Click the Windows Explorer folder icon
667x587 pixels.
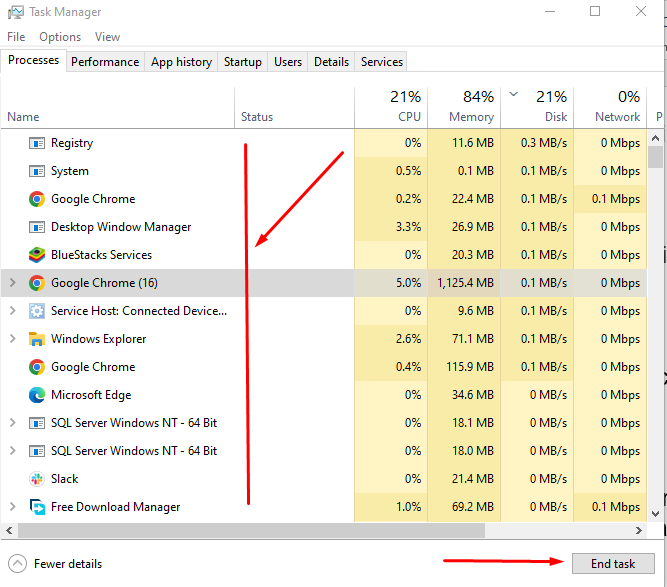coord(37,339)
